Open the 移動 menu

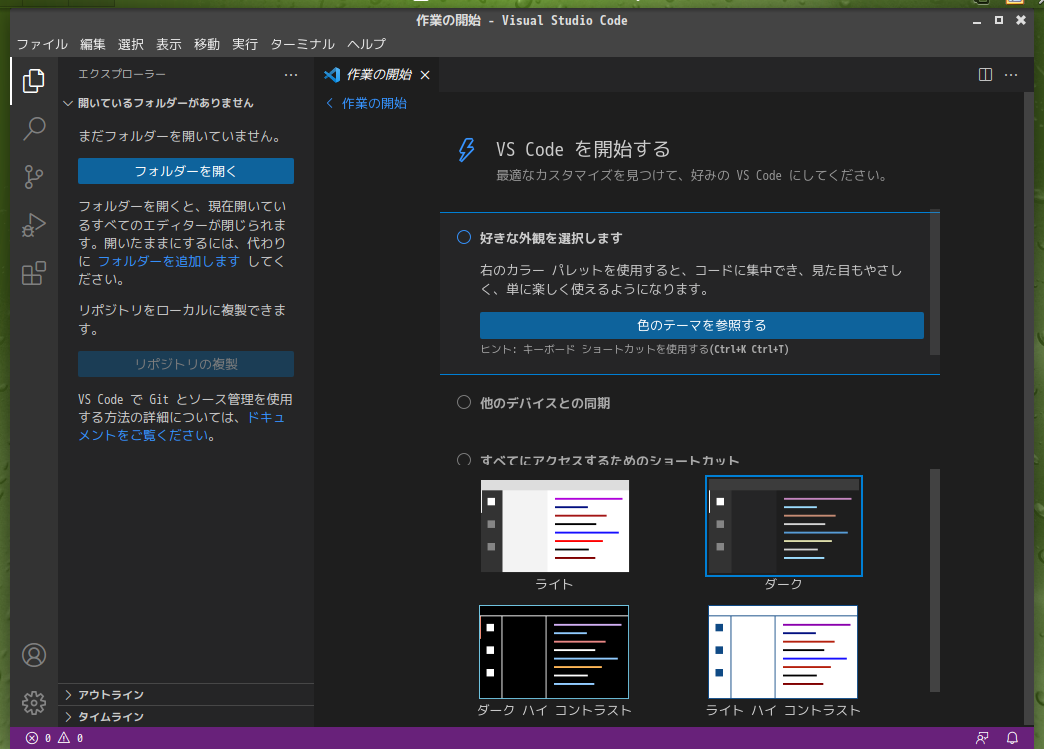click(206, 44)
